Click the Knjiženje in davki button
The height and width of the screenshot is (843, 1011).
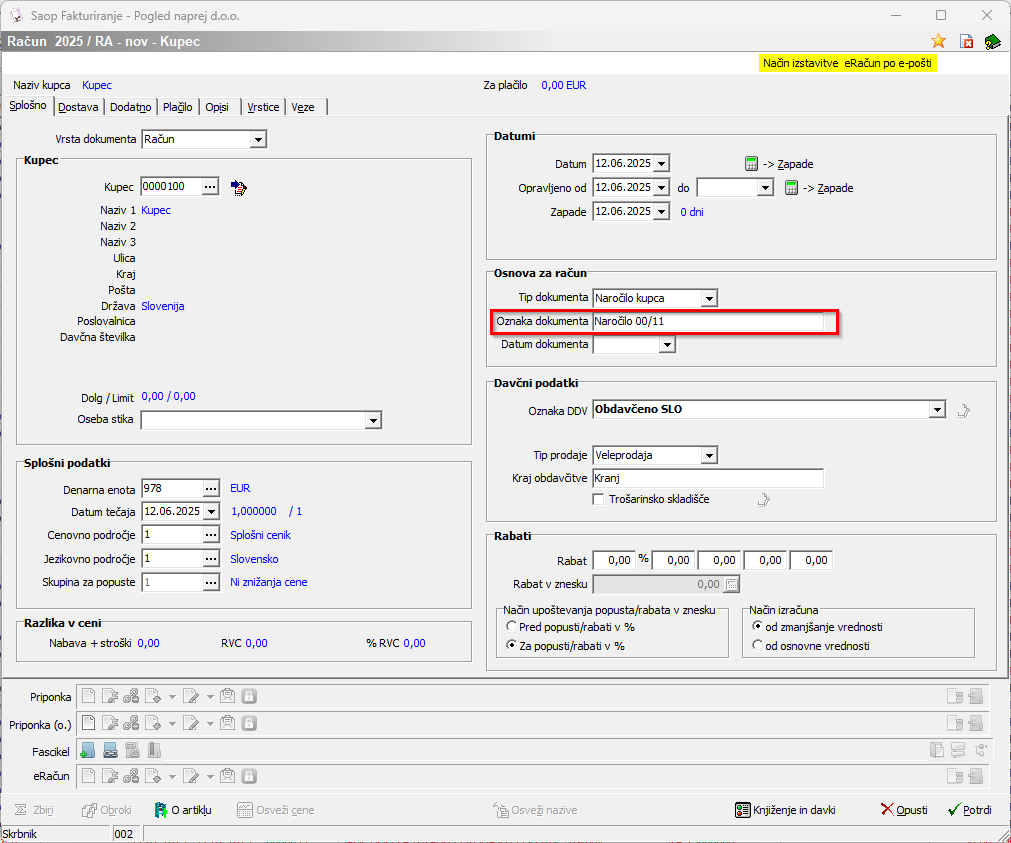(785, 810)
